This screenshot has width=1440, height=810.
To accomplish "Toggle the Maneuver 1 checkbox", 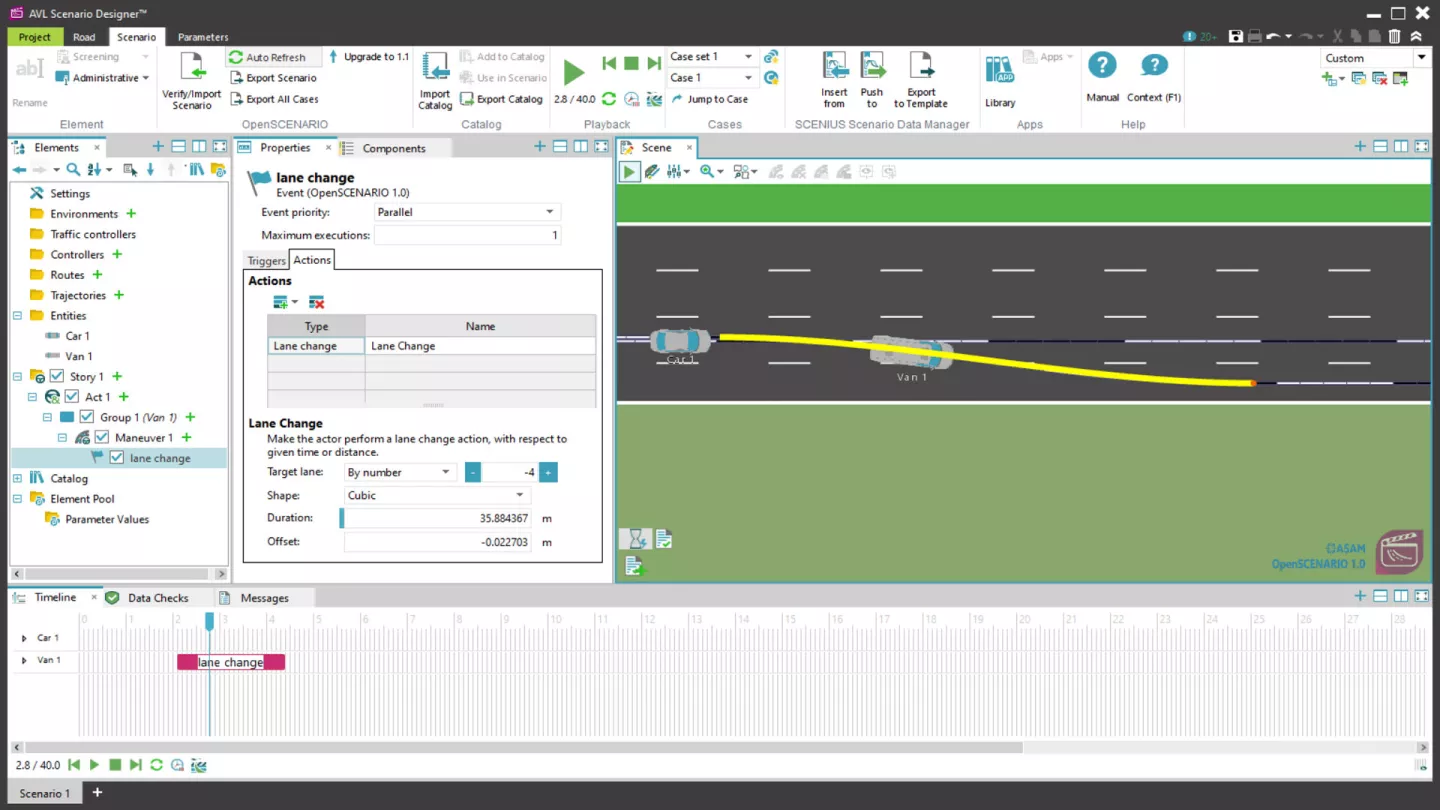I will (x=102, y=437).
